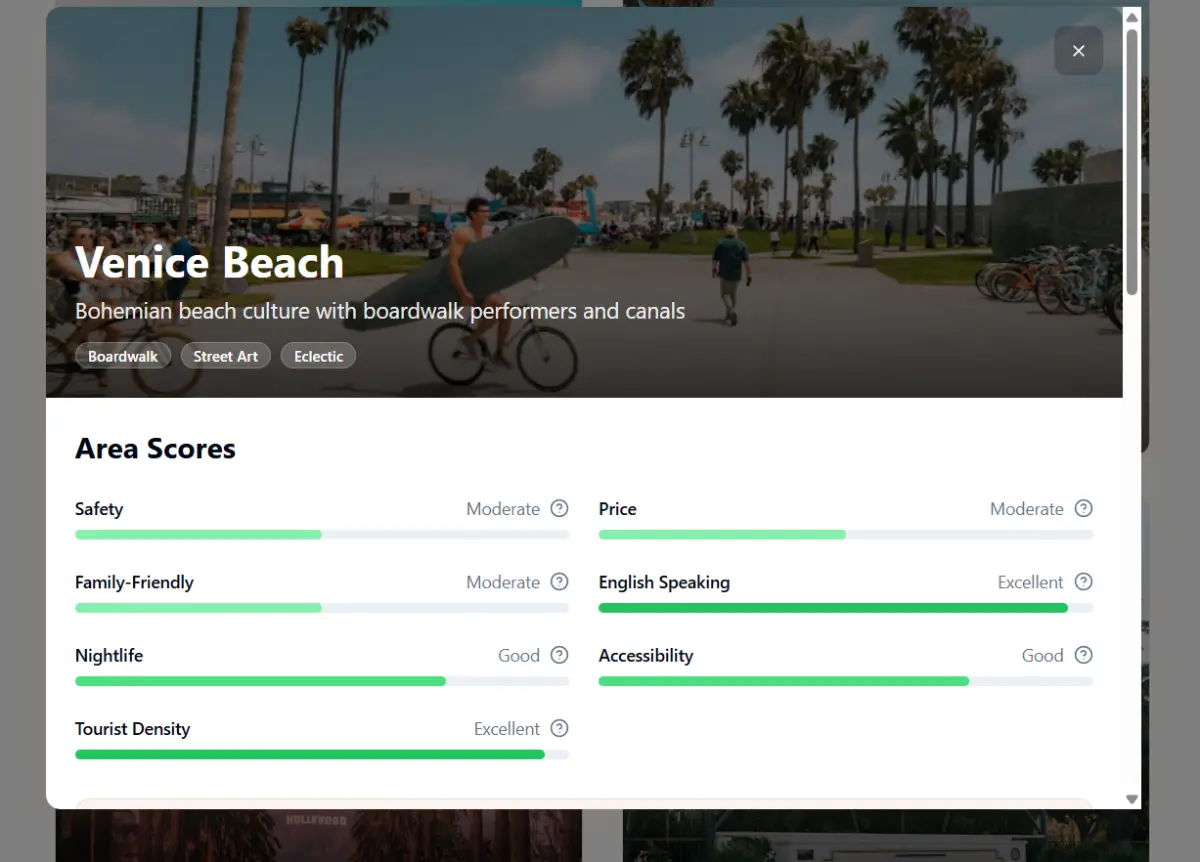Open the Tourist Density info icon
This screenshot has width=1200, height=862.
(x=559, y=728)
